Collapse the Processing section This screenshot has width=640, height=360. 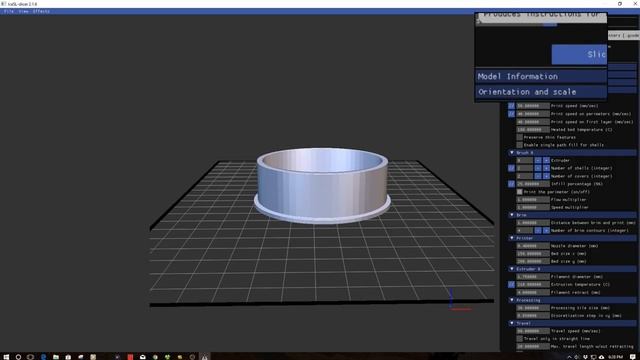[571, 300]
